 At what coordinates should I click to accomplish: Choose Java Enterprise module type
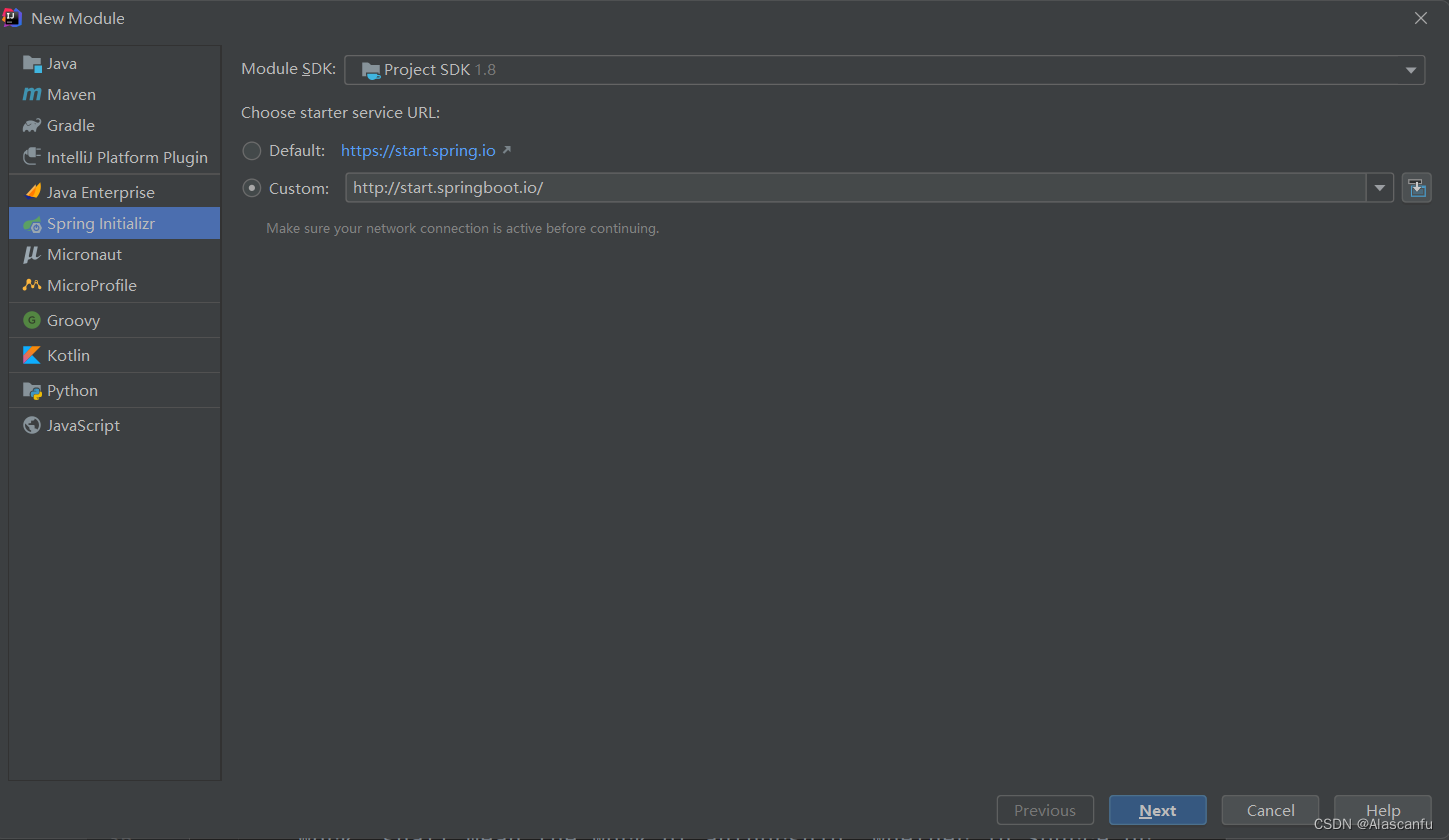(x=115, y=192)
